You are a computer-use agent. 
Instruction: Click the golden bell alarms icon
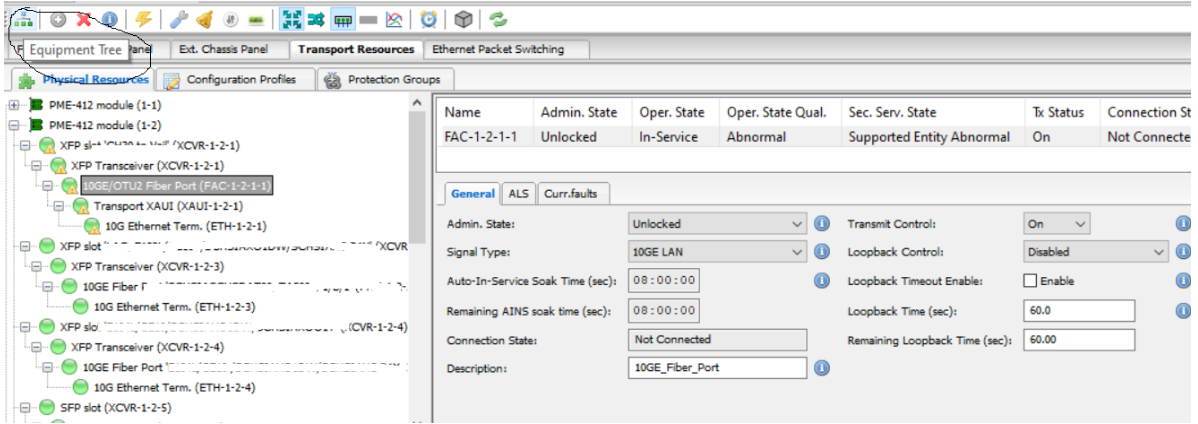[203, 19]
